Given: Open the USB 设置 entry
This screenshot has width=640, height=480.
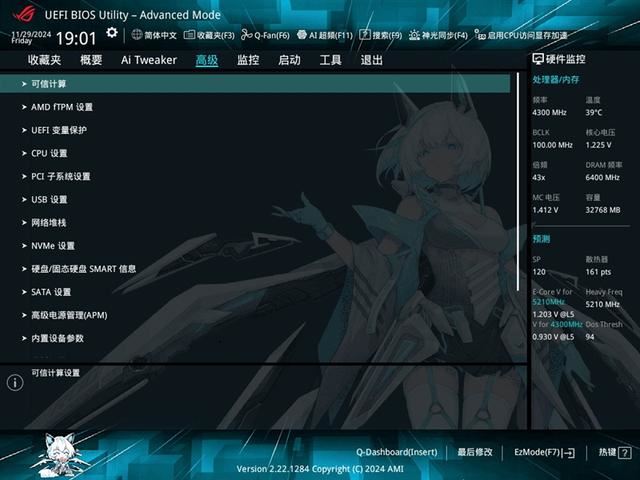Looking at the screenshot, I should [49, 200].
